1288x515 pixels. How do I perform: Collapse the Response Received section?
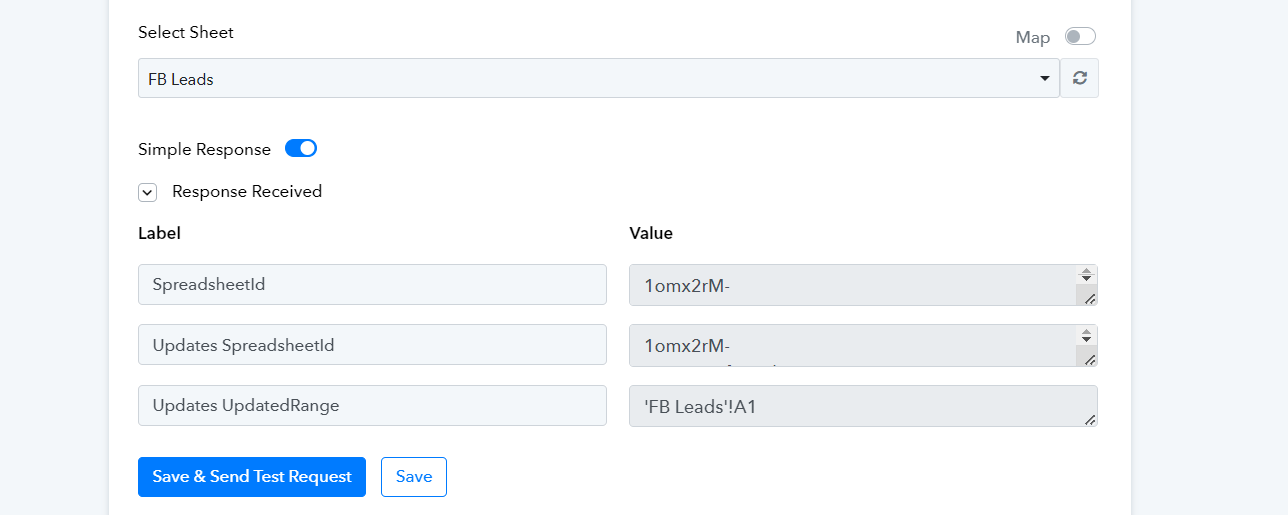coord(148,192)
